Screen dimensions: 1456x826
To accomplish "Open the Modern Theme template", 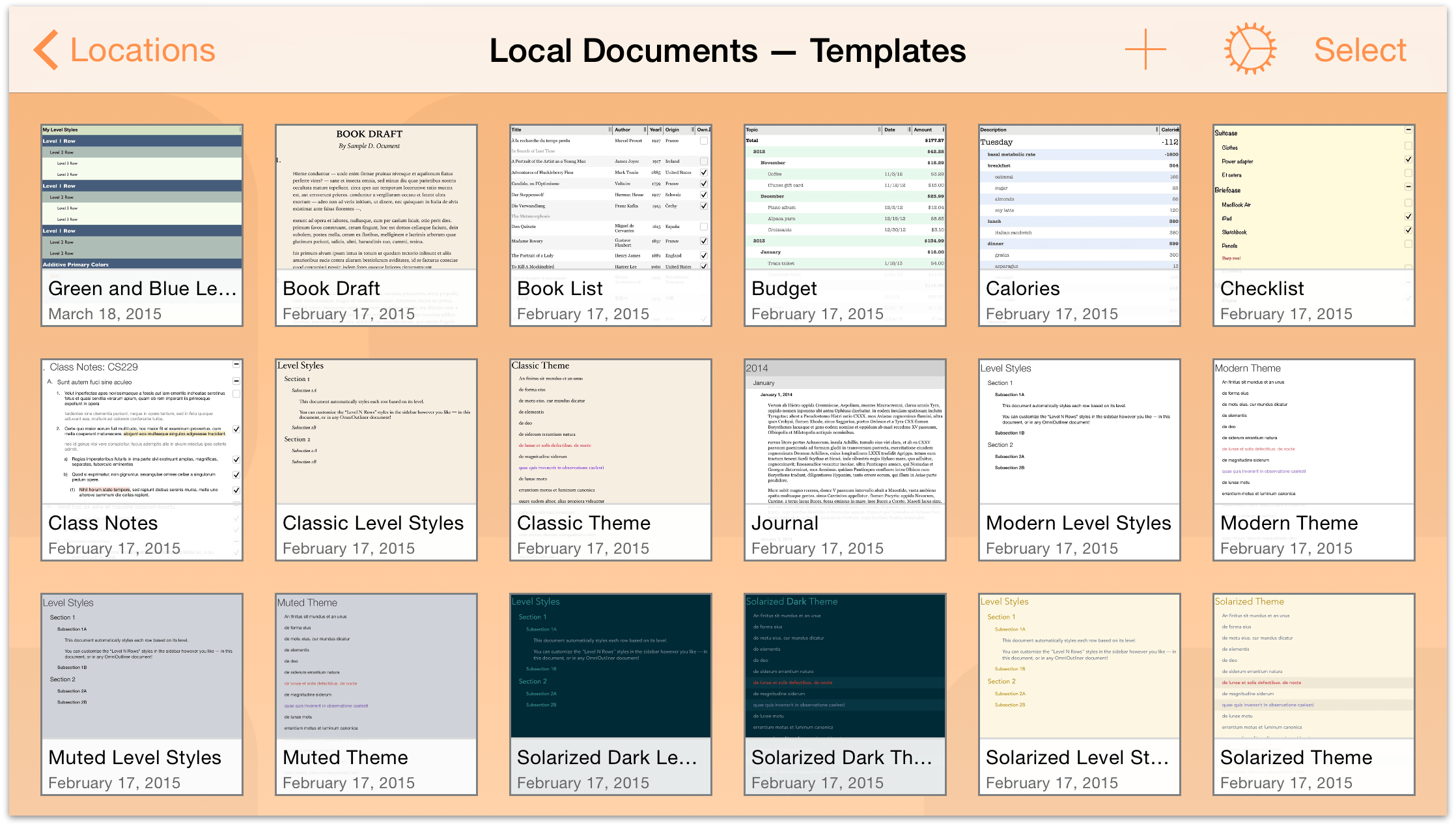I will [x=1314, y=460].
